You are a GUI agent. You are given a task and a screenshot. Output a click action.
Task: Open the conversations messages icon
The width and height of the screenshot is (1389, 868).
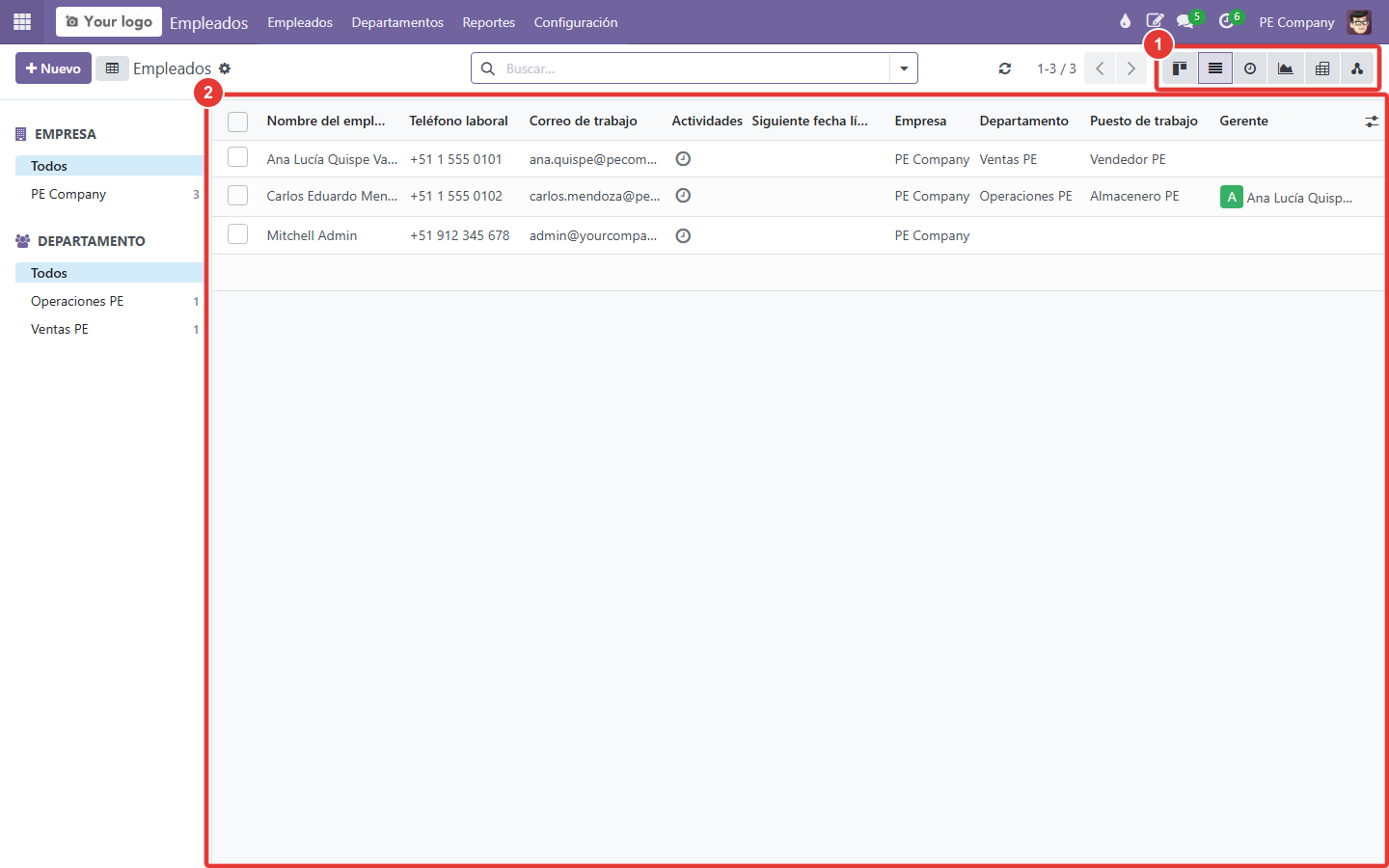(1186, 21)
